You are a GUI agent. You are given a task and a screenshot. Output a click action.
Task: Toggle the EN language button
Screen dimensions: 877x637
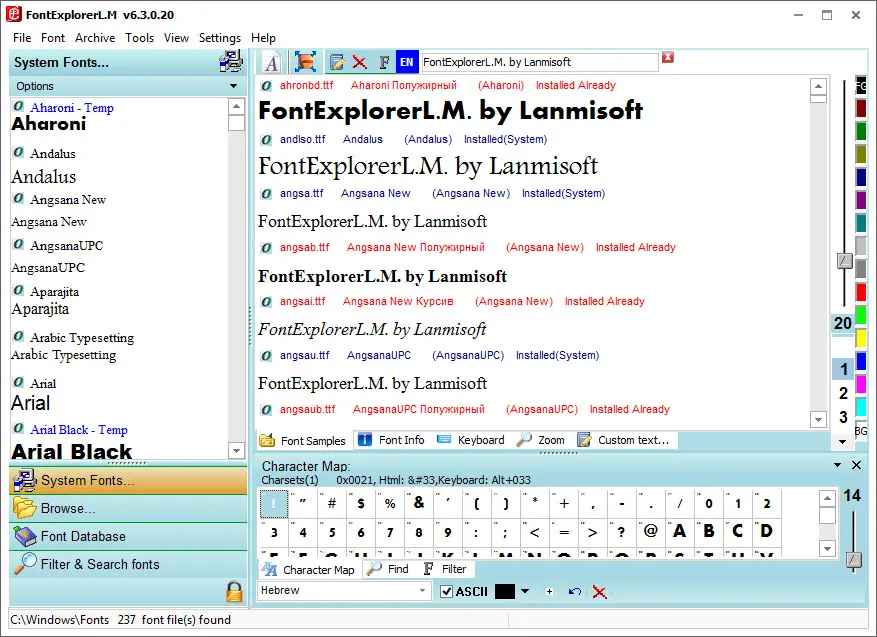click(407, 62)
